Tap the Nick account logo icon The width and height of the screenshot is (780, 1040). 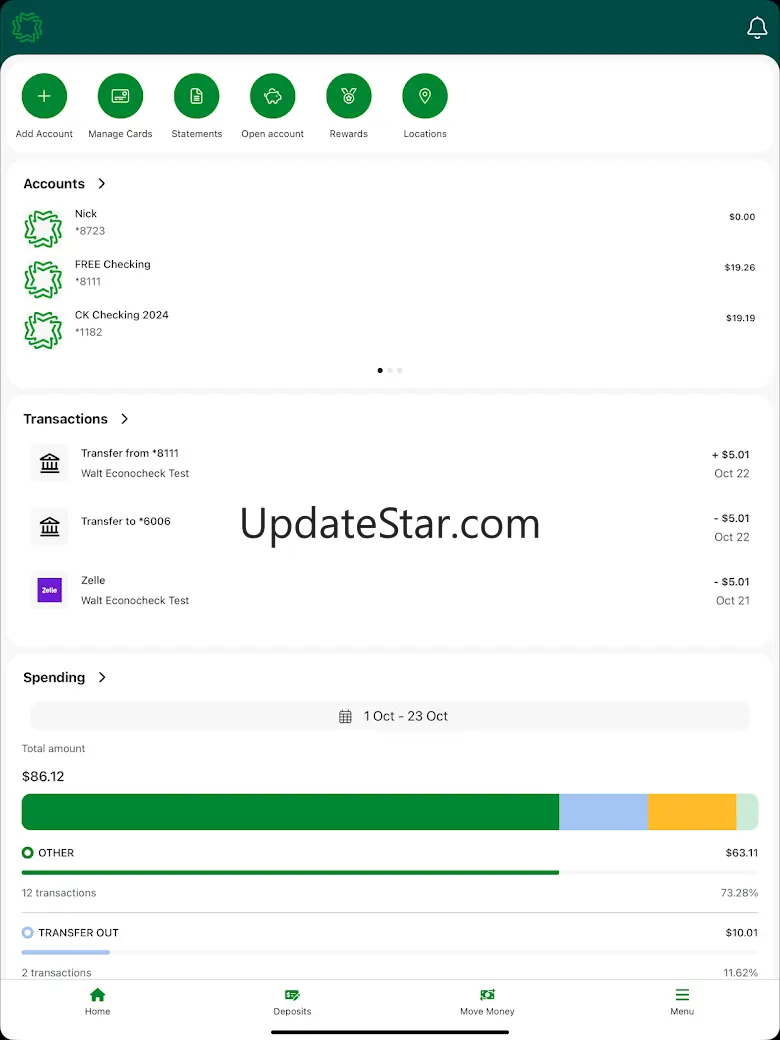click(43, 229)
